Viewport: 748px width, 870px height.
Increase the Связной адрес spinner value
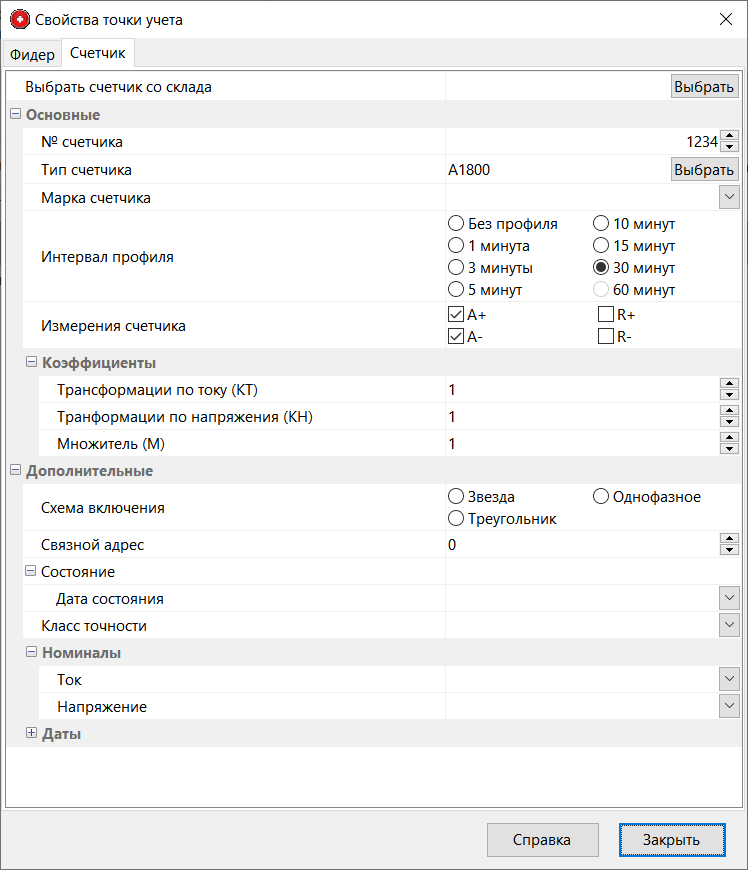tap(729, 539)
